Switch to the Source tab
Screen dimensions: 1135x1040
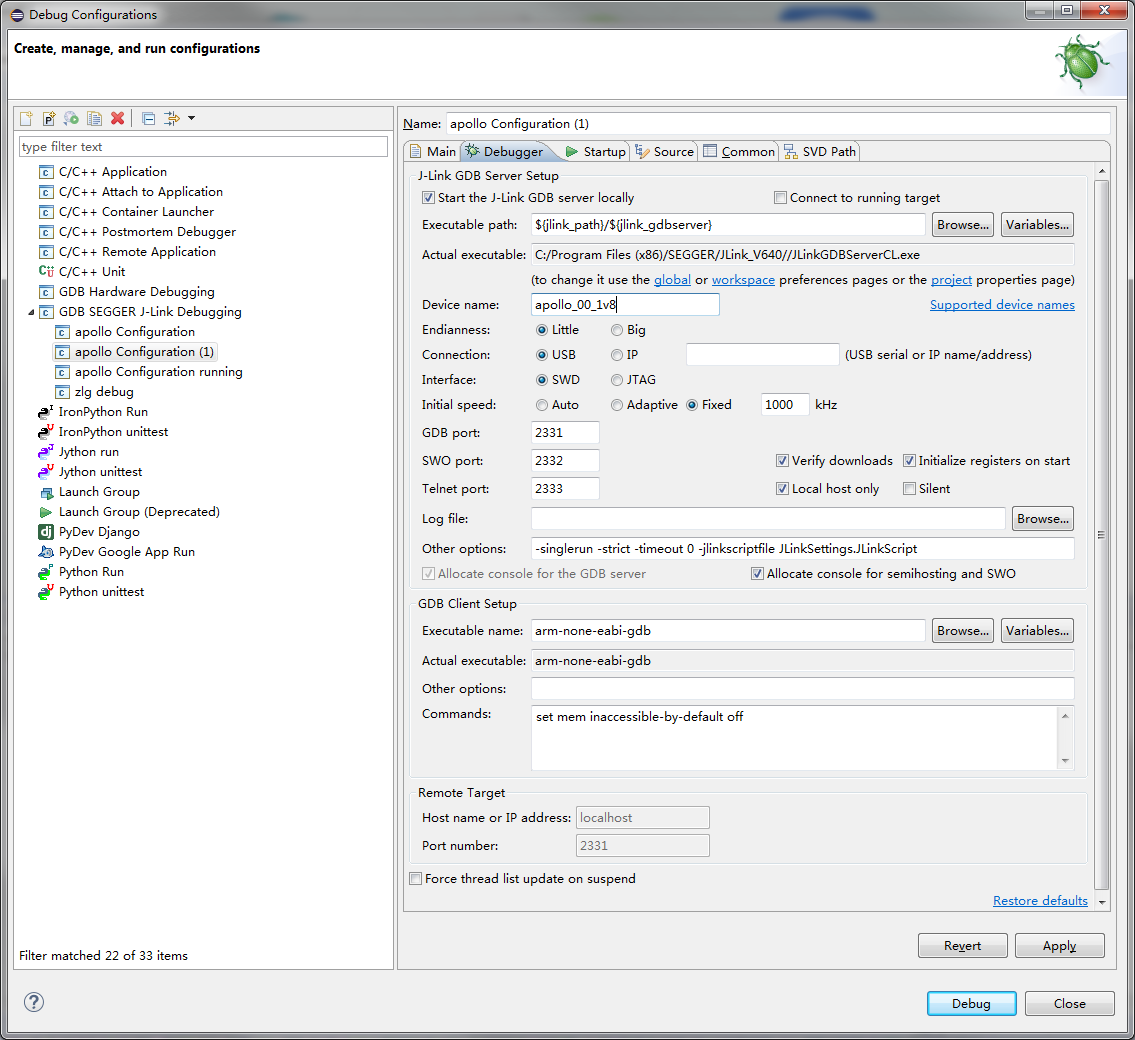click(664, 151)
